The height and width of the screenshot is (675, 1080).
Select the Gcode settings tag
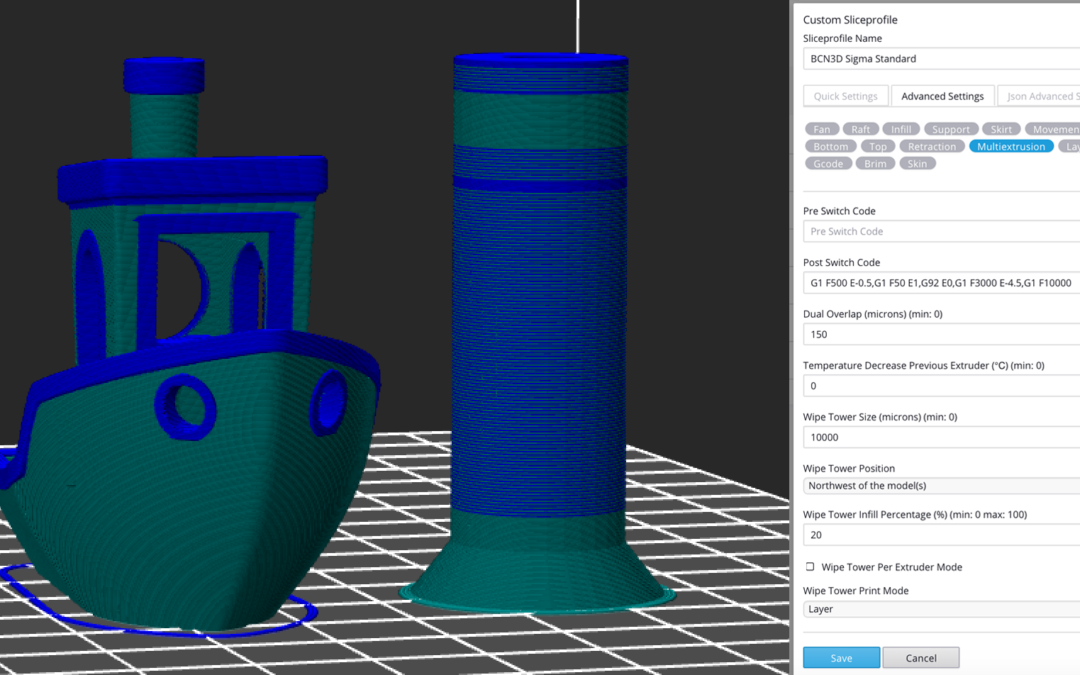click(x=828, y=163)
